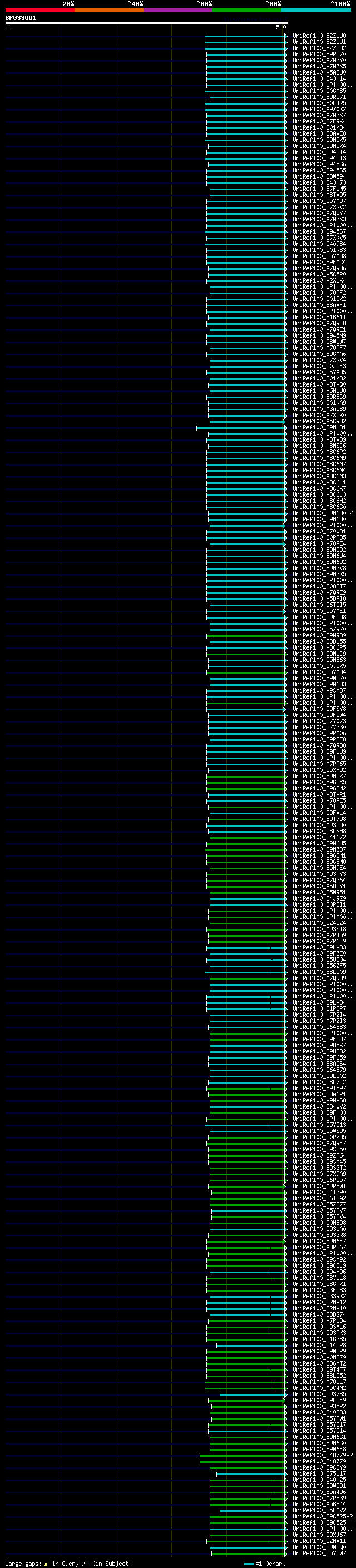
Task: Choose hit UniRef100_Q41172
Action: click(319, 837)
